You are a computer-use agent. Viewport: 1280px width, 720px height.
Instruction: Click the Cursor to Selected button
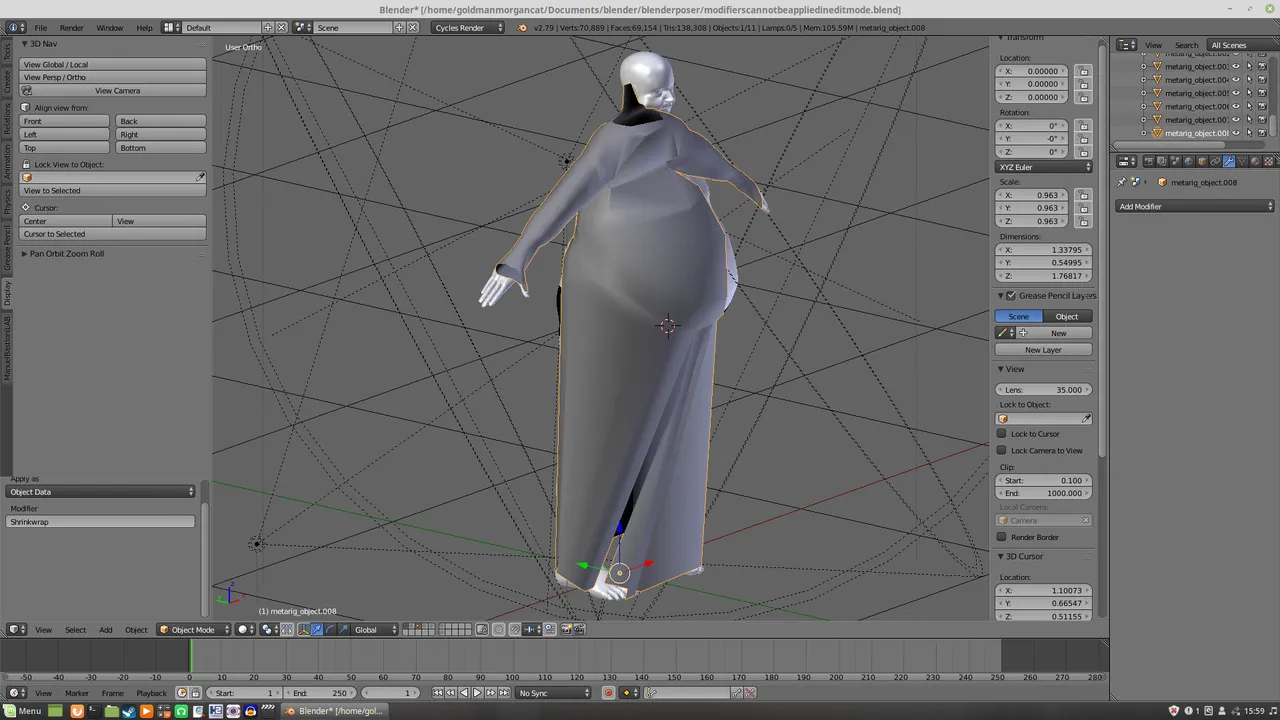(113, 233)
